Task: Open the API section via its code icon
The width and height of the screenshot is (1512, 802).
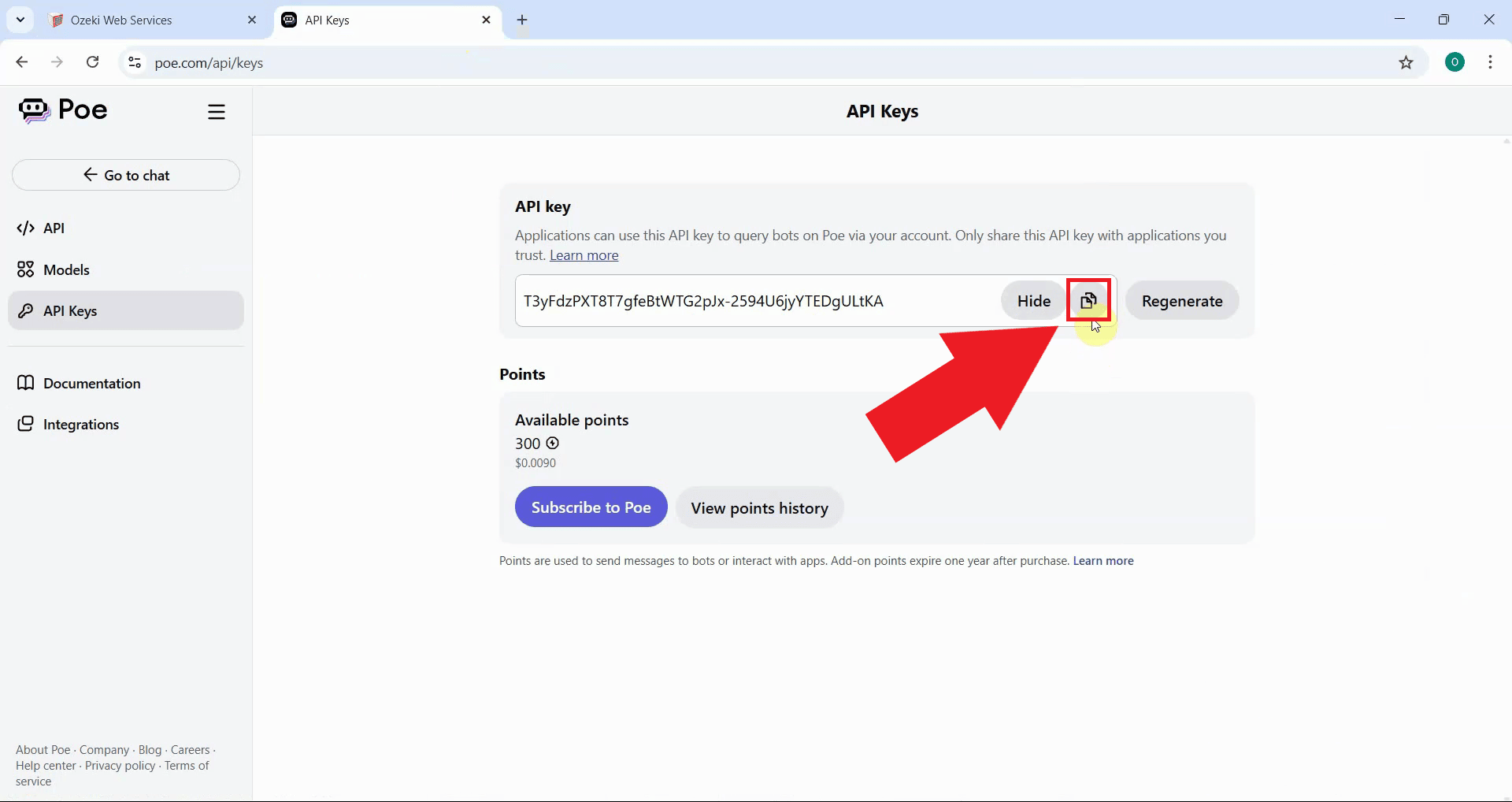Action: 26,228
